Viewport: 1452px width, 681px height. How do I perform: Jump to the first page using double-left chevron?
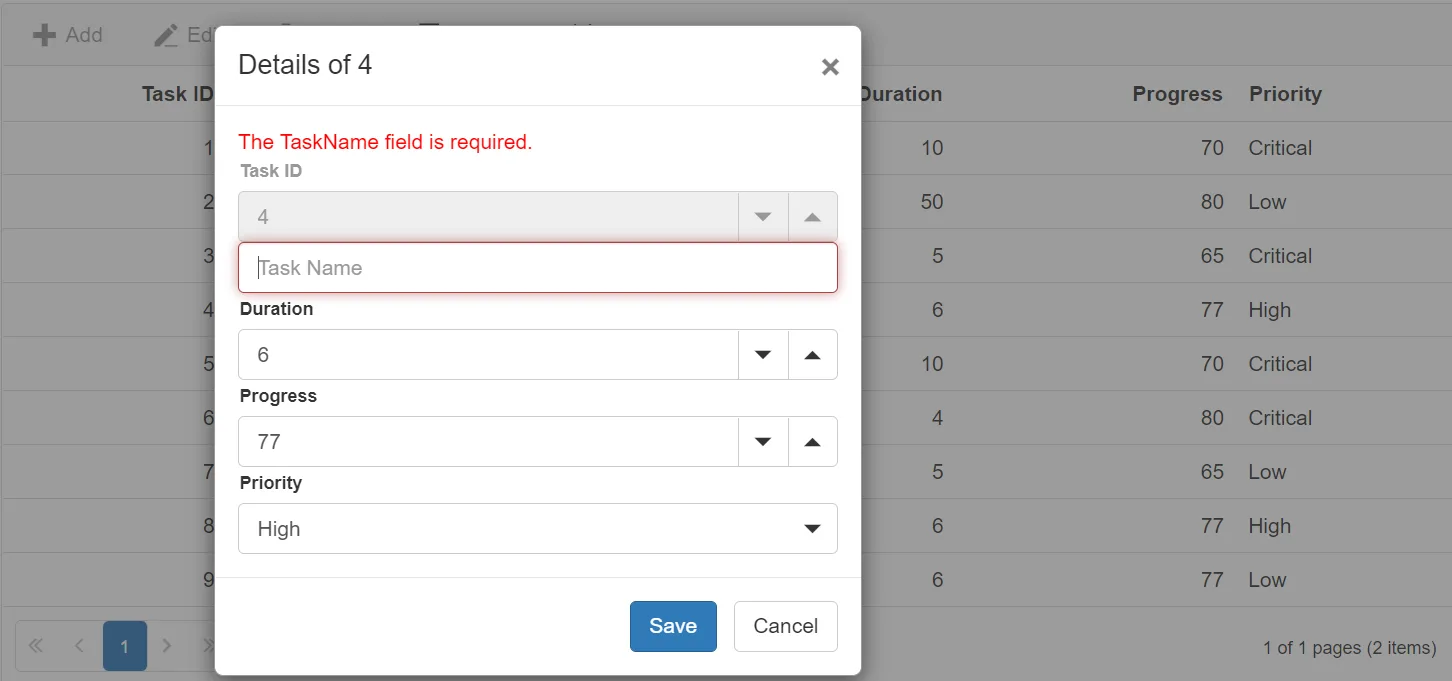click(x=35, y=646)
